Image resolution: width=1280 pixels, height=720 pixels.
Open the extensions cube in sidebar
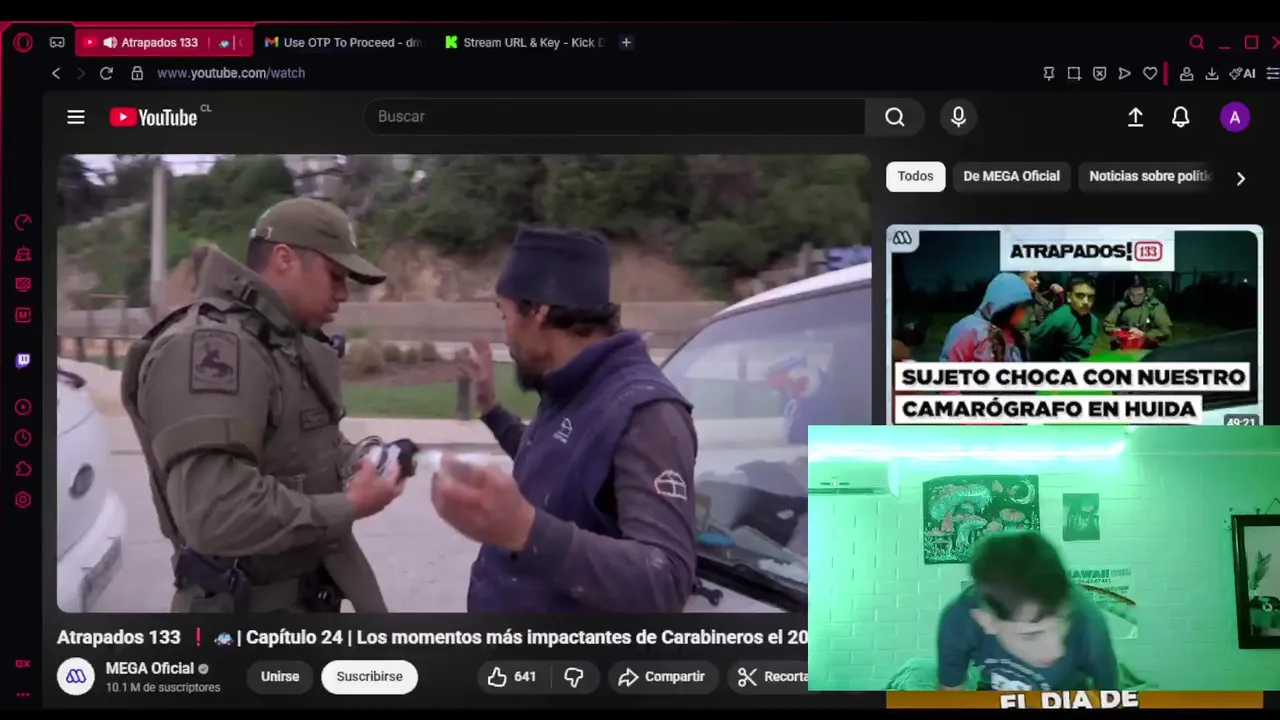pos(23,469)
